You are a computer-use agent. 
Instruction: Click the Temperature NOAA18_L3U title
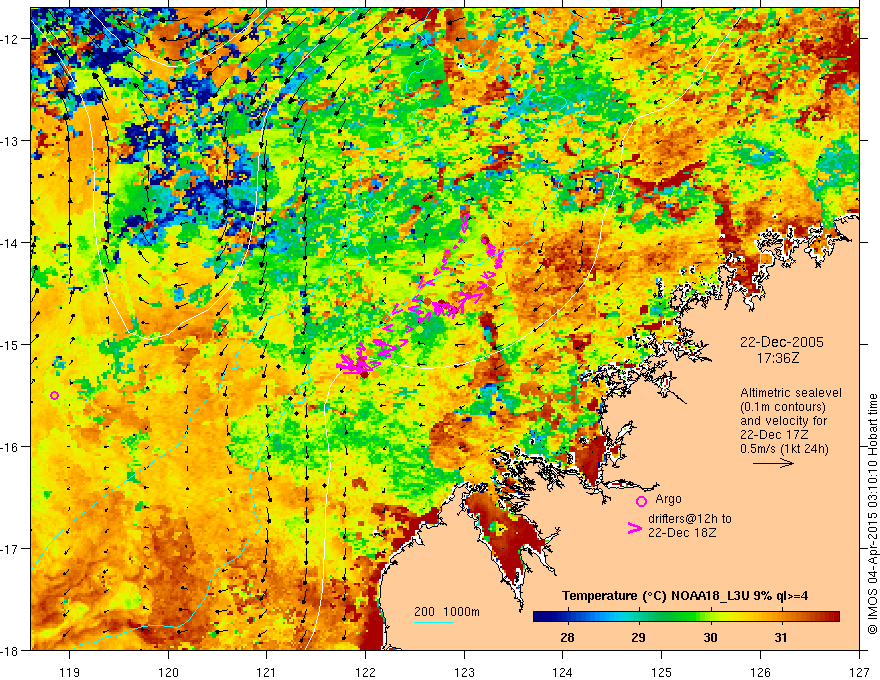(x=685, y=596)
